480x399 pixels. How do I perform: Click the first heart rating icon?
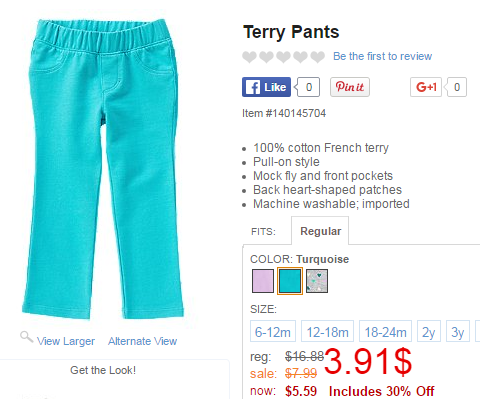tap(249, 57)
